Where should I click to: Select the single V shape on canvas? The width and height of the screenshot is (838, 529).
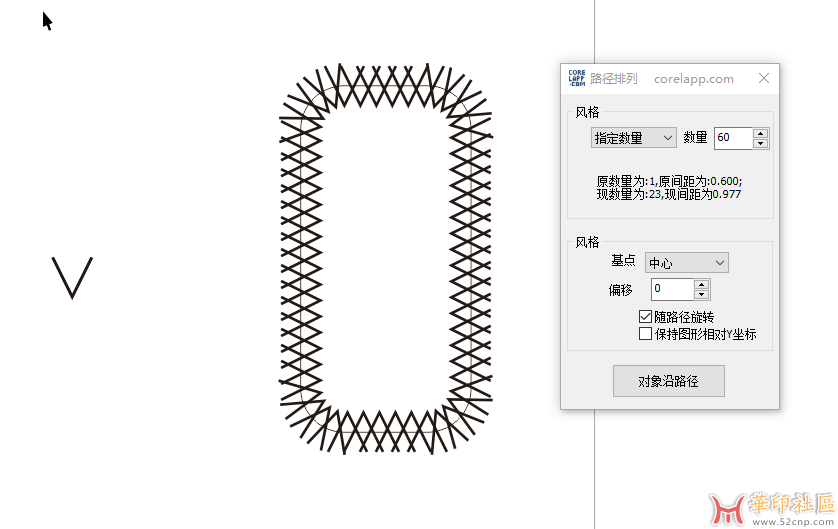pos(72,277)
